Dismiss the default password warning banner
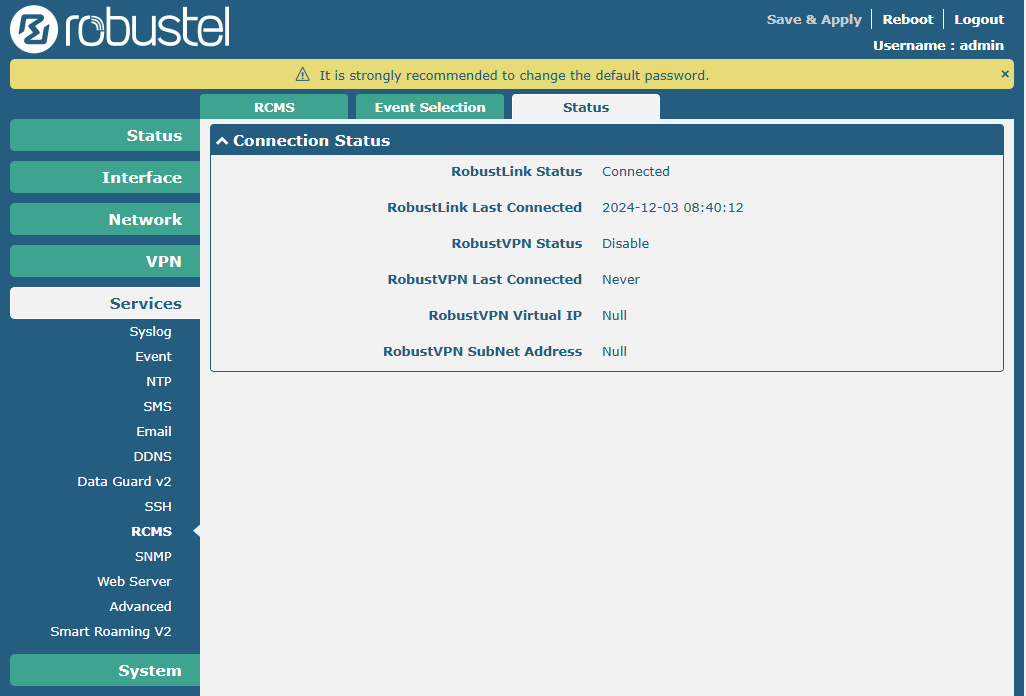The image size is (1026, 696). tap(1005, 74)
